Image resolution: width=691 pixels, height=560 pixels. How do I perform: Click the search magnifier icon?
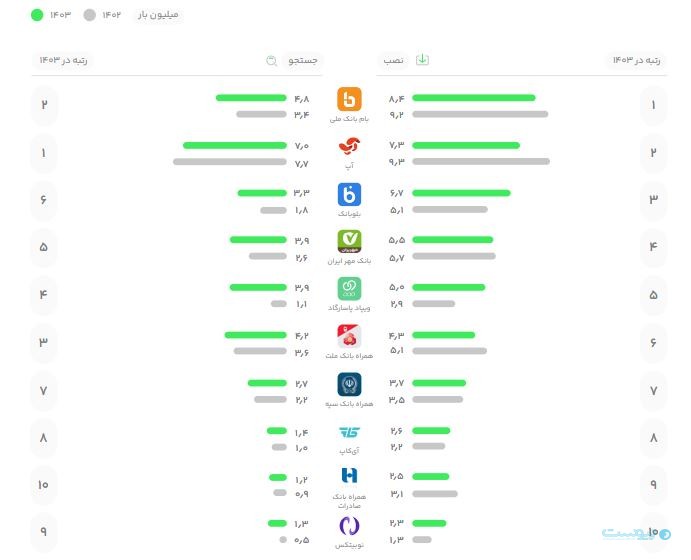pos(271,60)
